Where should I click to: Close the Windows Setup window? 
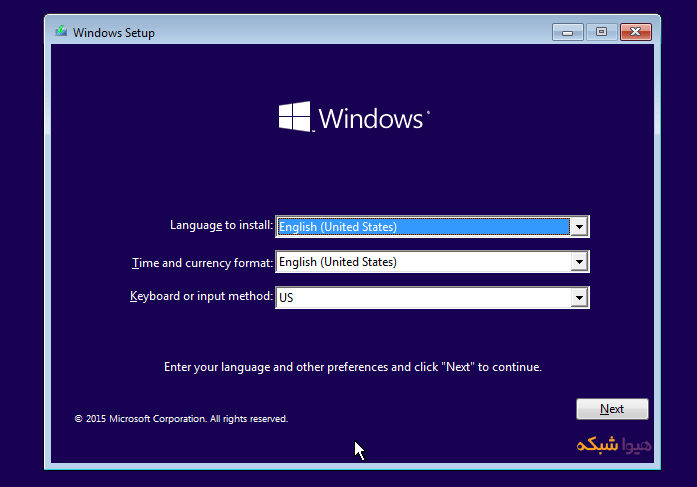click(x=636, y=32)
